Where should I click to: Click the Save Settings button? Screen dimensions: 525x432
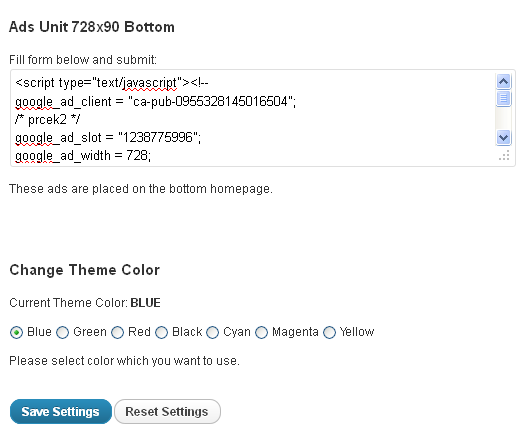tap(61, 412)
